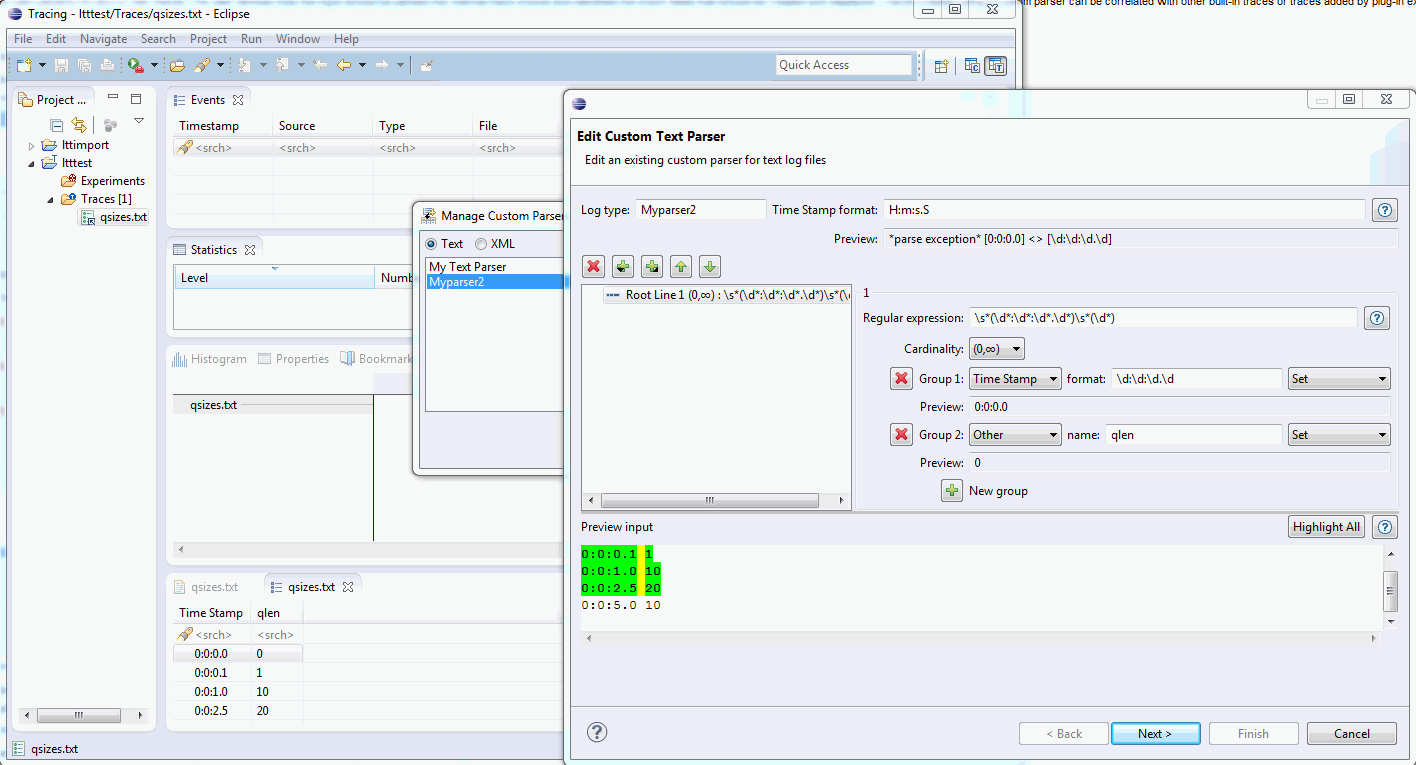This screenshot has height=765, width=1416.
Task: Open help for Regular expression
Action: 1376,318
